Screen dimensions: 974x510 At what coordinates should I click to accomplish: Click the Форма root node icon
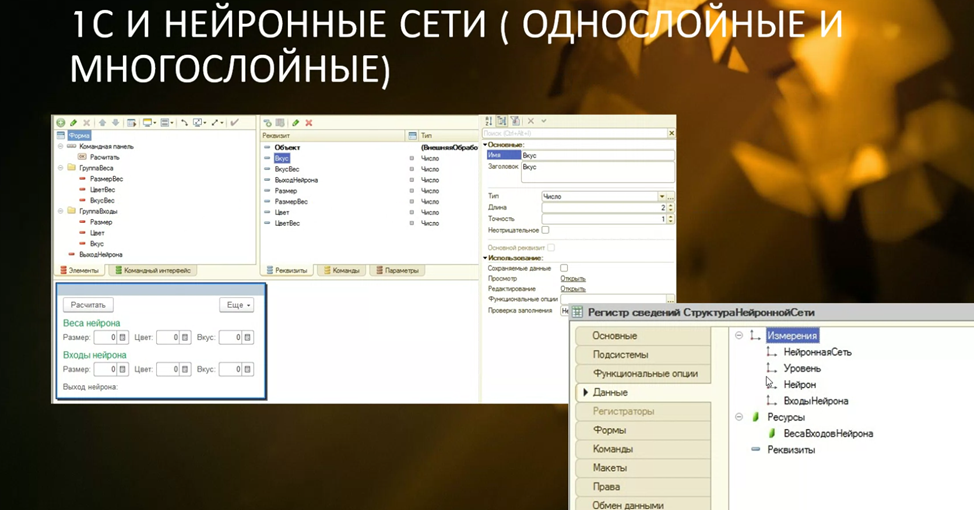click(x=61, y=135)
